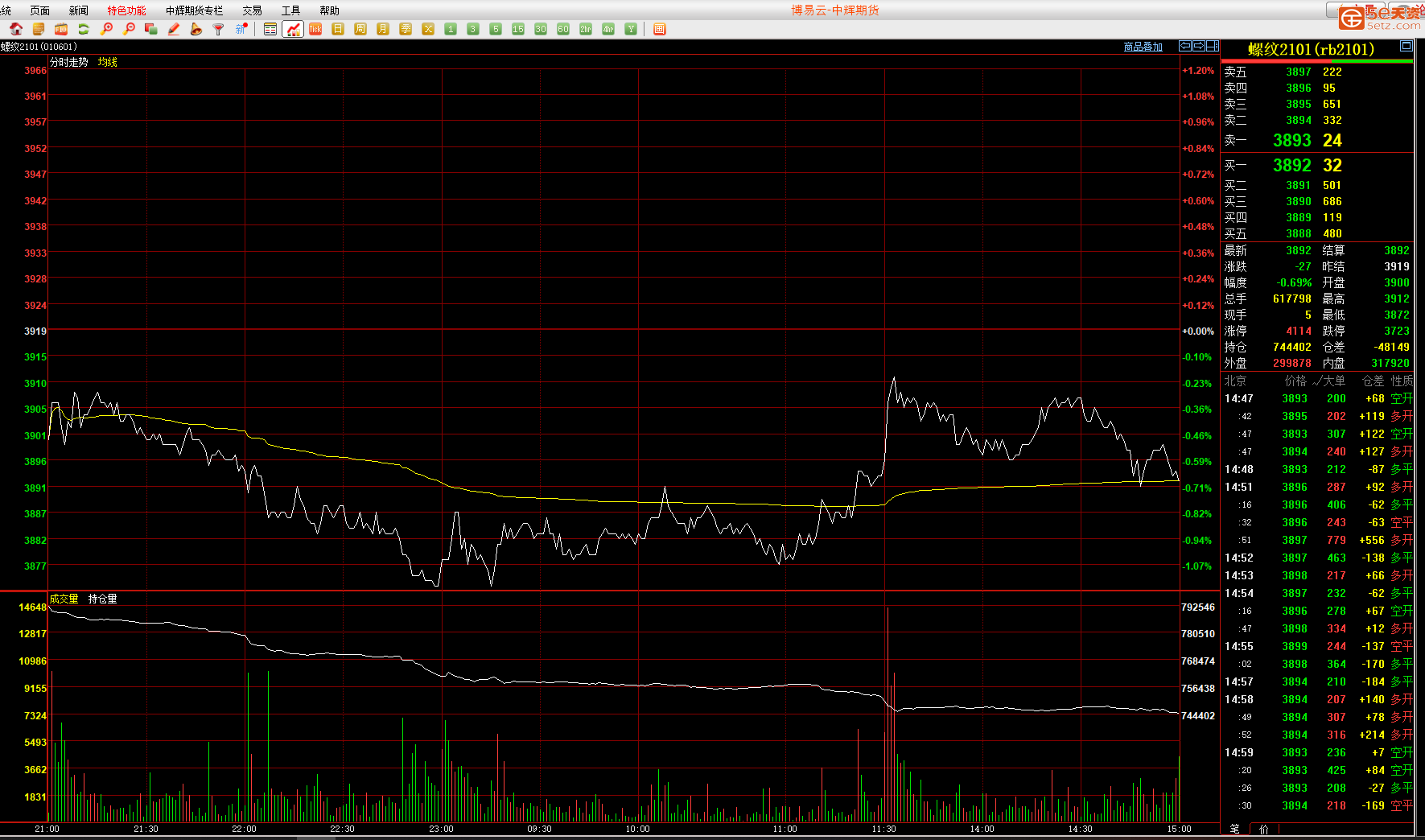Open the quote list table view icon
1425x840 pixels.
[270, 29]
